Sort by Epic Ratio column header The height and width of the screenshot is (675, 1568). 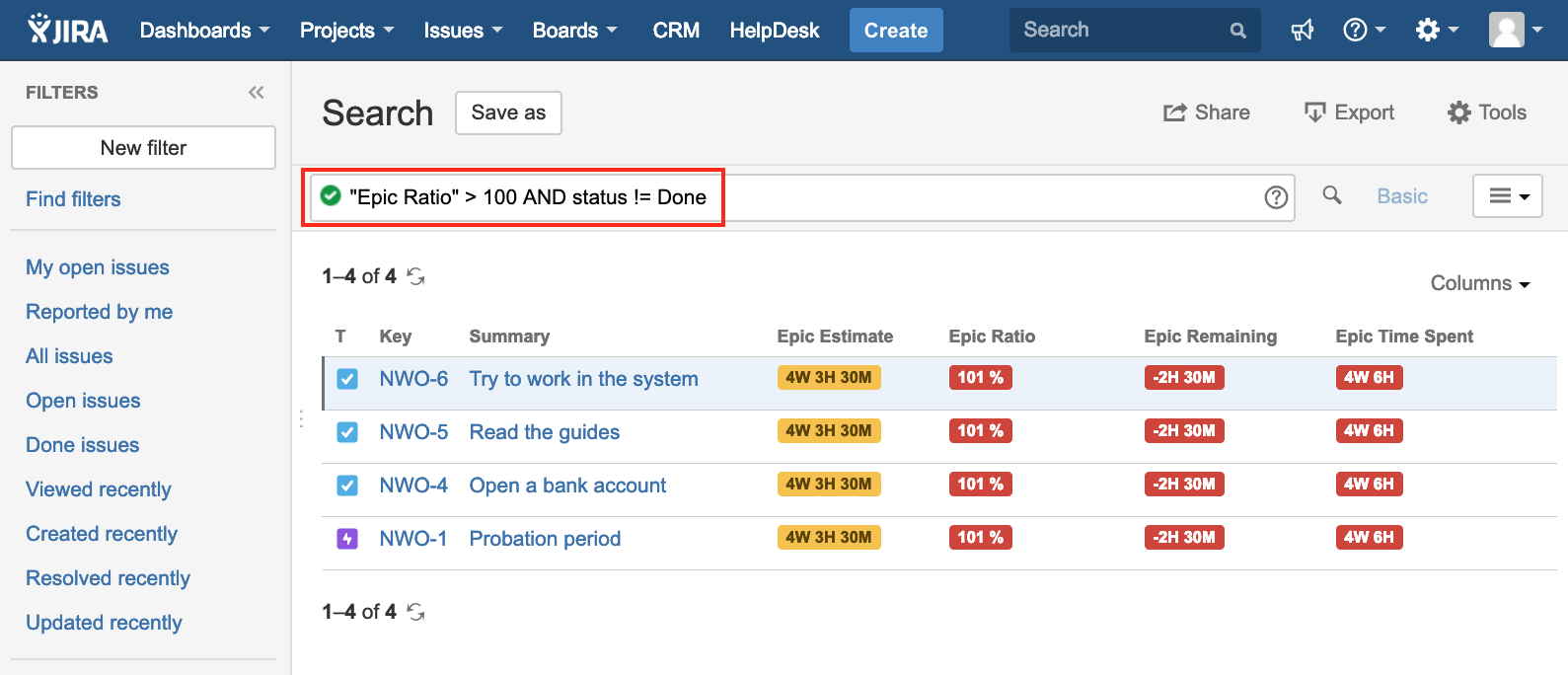(992, 337)
